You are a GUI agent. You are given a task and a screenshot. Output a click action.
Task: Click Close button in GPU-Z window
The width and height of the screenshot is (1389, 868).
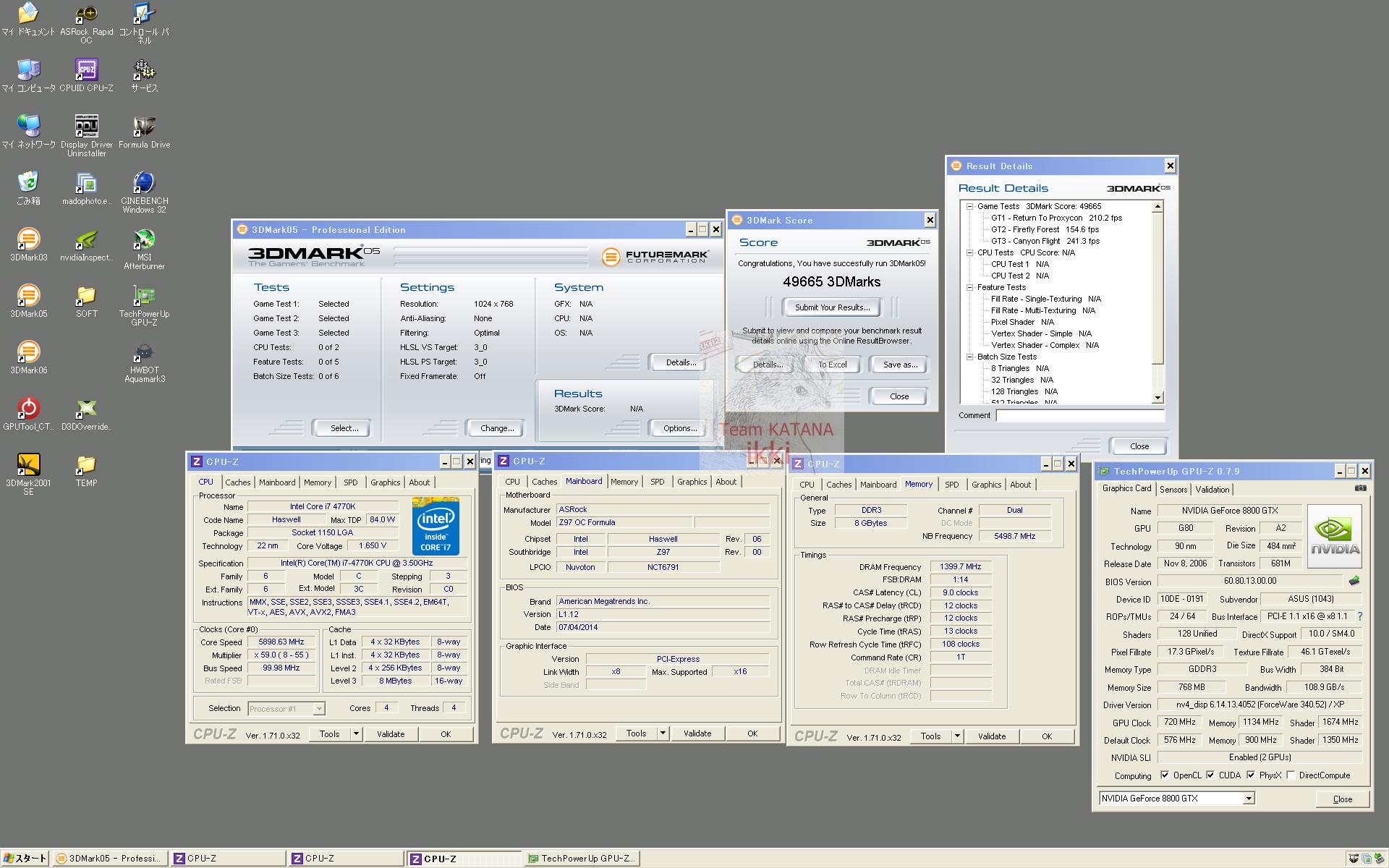[x=1342, y=799]
